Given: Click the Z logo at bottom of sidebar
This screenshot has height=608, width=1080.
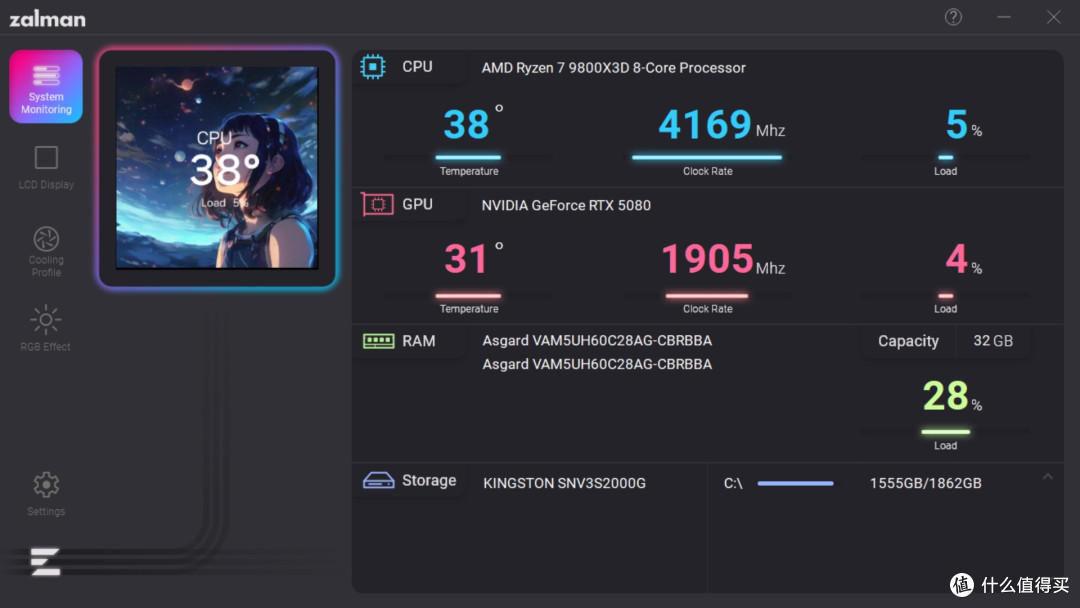Looking at the screenshot, I should (45, 561).
